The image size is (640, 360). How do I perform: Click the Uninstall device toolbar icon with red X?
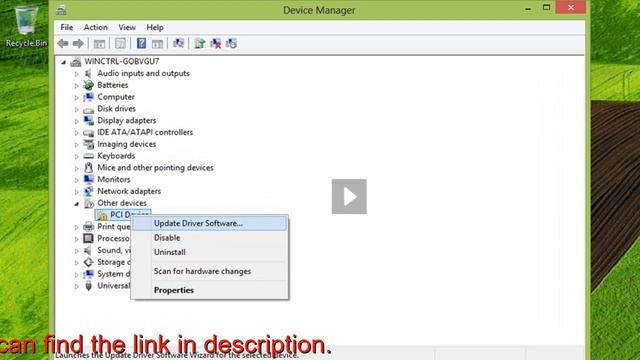pos(216,43)
